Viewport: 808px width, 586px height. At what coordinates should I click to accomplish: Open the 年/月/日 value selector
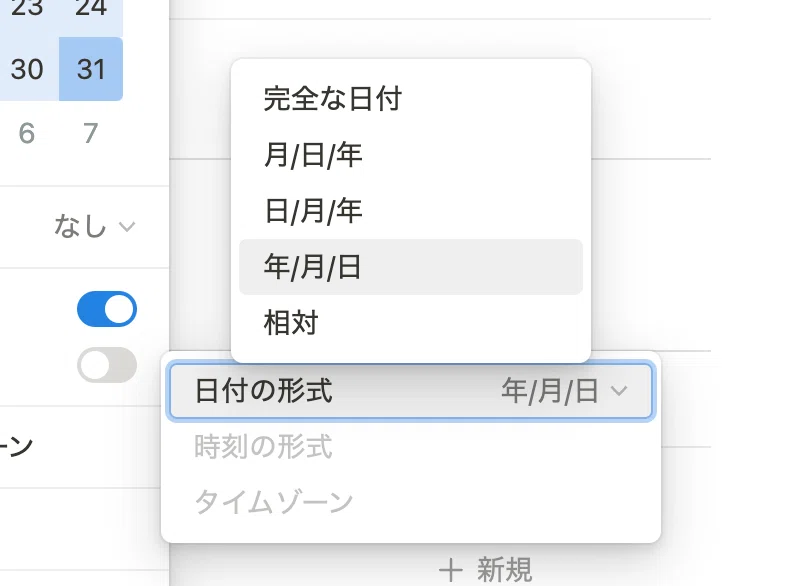pyautogui.click(x=564, y=391)
